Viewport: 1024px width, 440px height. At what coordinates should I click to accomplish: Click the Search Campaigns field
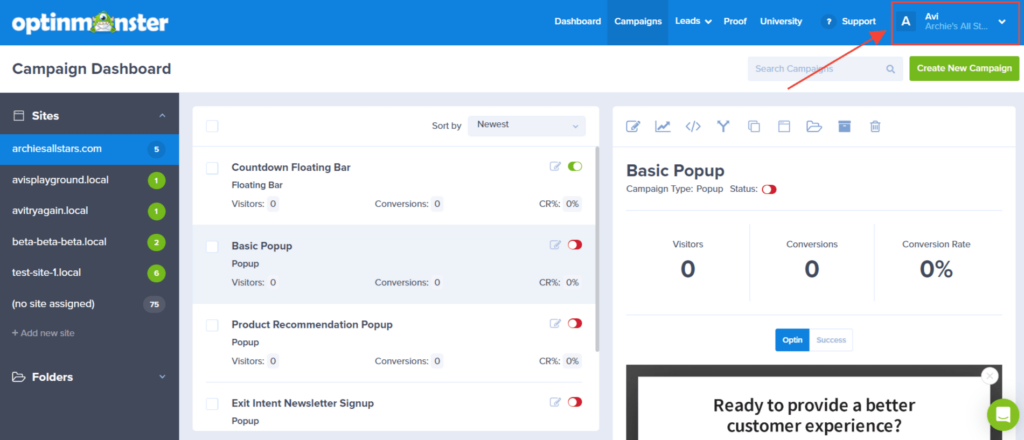[x=817, y=69]
